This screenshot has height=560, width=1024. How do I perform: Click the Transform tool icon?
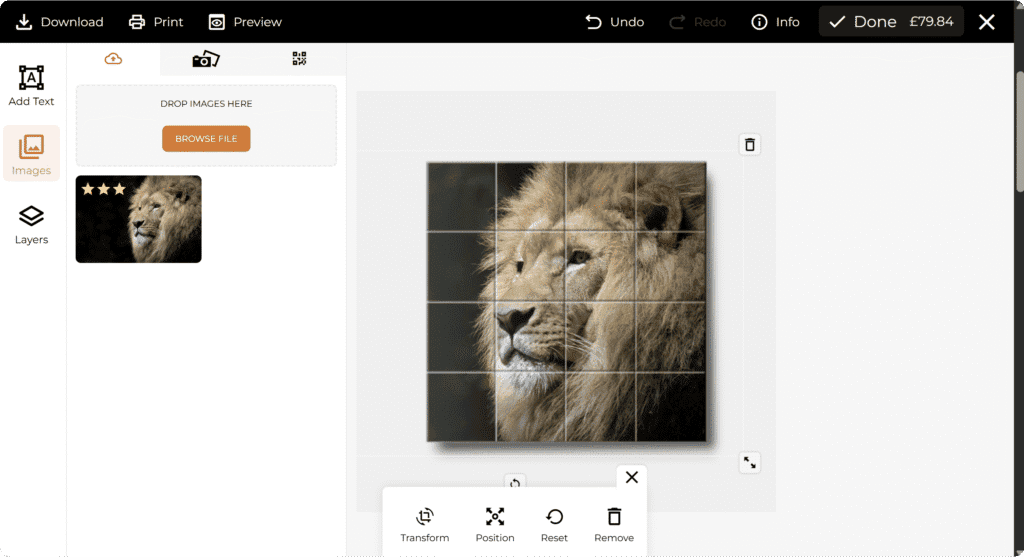pyautogui.click(x=425, y=517)
